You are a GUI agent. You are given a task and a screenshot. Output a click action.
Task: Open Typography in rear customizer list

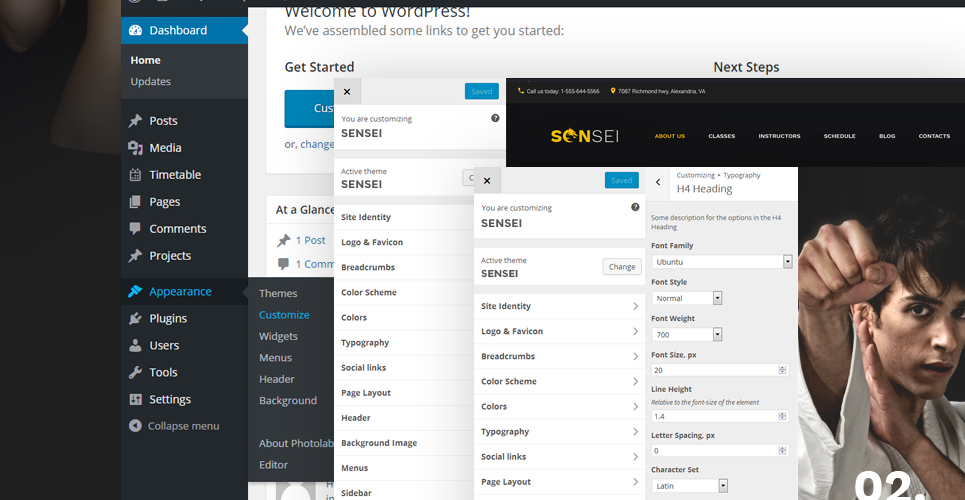click(x=404, y=342)
